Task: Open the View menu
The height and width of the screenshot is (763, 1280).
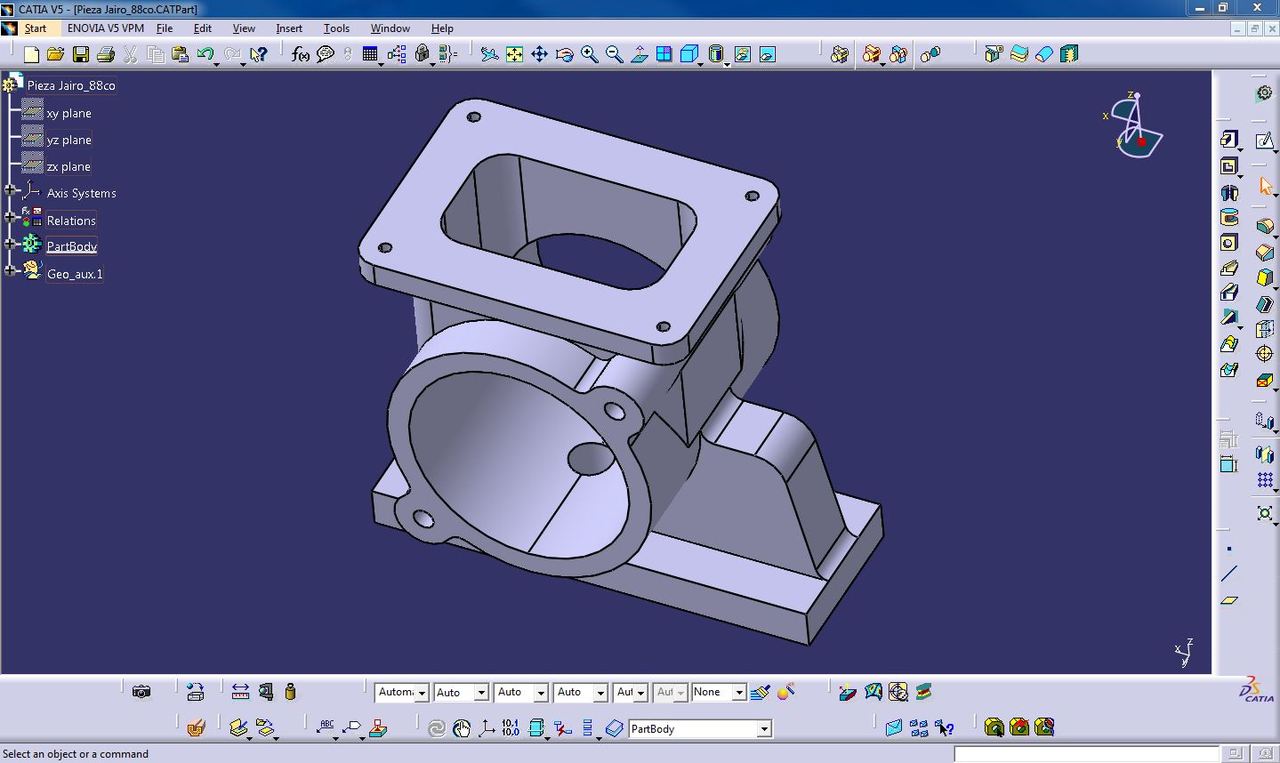Action: pos(243,28)
